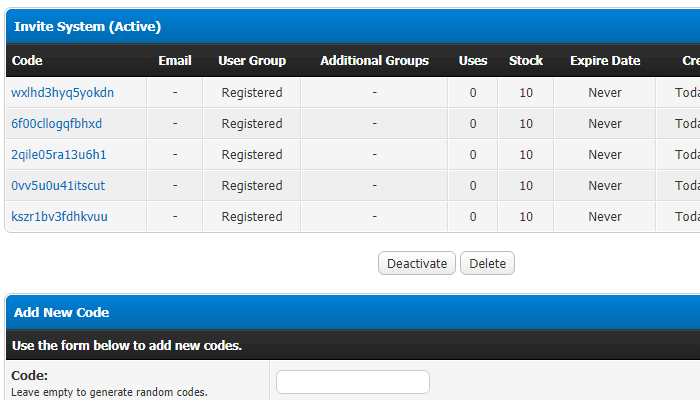The width and height of the screenshot is (700, 400).
Task: Click the Stock column header
Action: pyautogui.click(x=526, y=61)
